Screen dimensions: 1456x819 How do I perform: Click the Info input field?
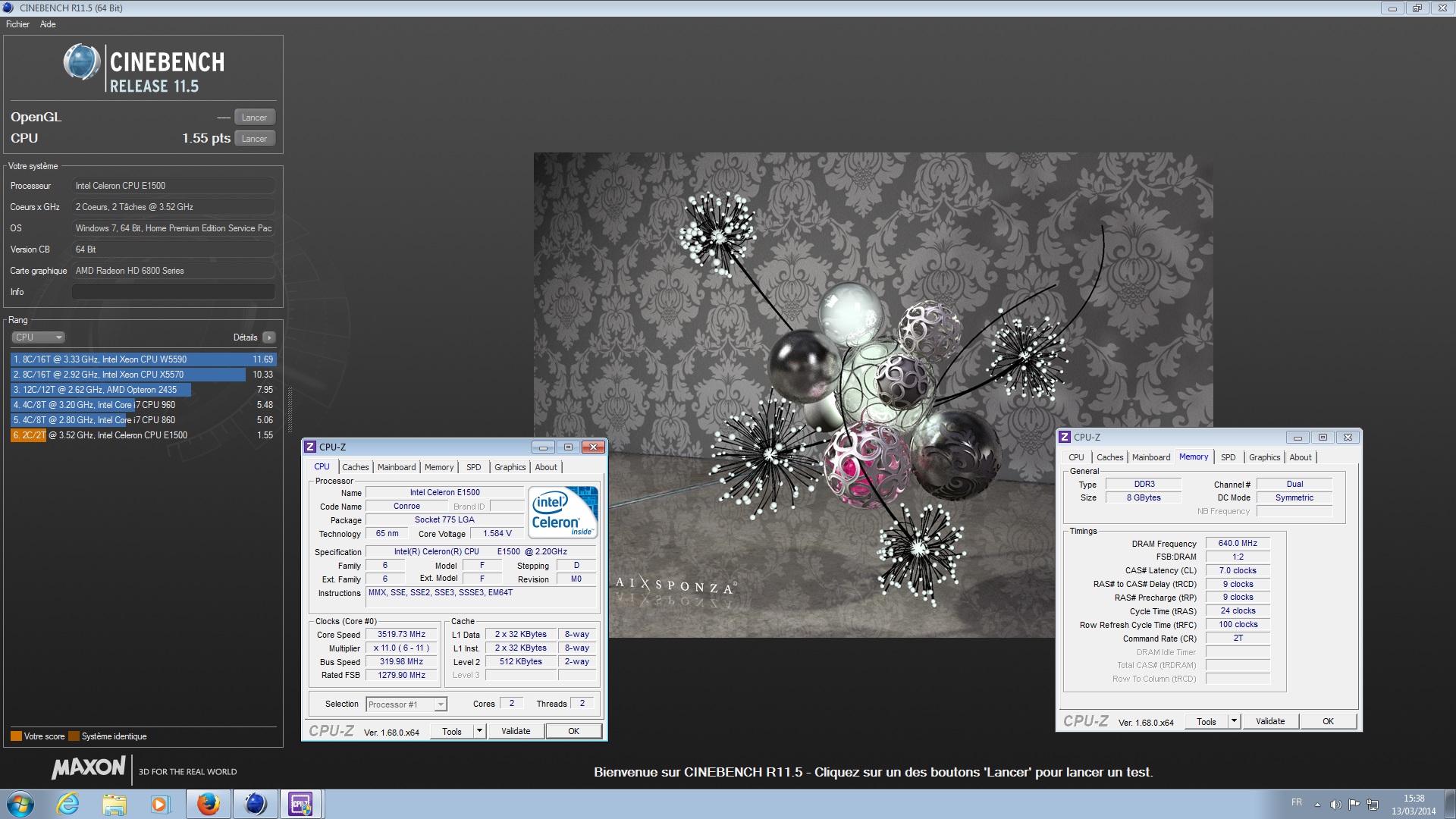point(174,292)
